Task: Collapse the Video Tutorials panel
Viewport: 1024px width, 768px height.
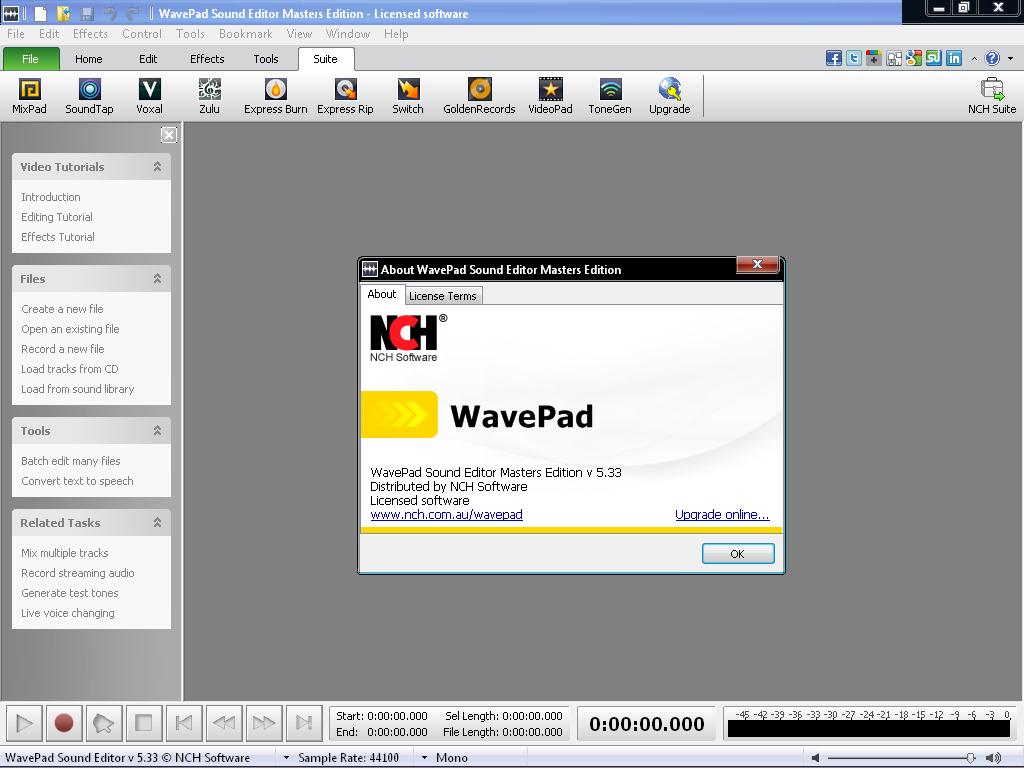Action: (x=157, y=167)
